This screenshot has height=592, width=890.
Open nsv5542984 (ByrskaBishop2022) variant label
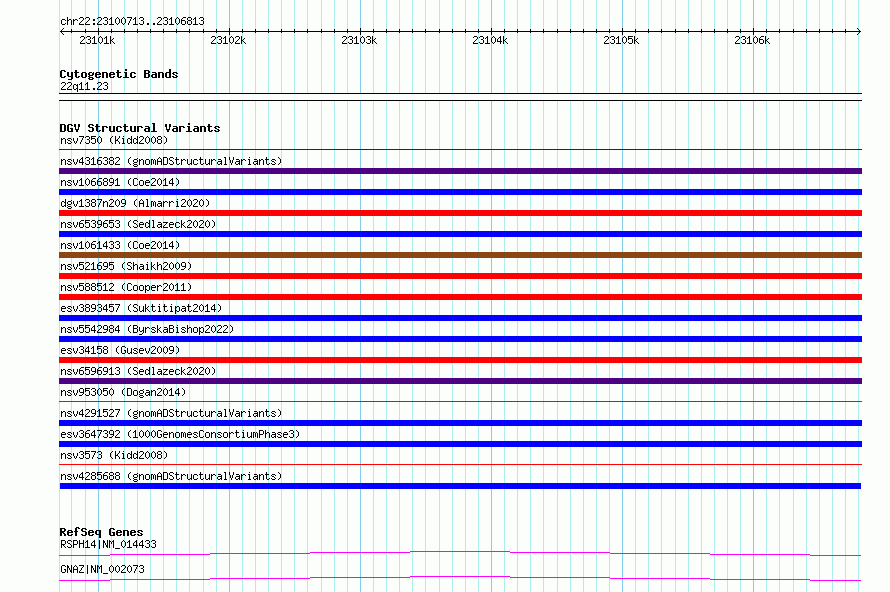tap(147, 329)
